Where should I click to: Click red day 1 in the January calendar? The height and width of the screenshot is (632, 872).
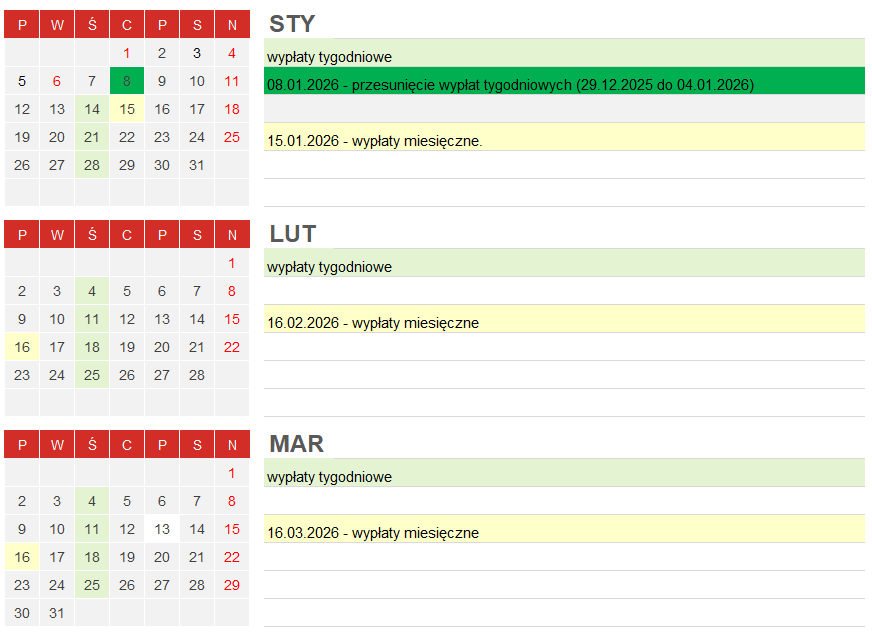127,53
